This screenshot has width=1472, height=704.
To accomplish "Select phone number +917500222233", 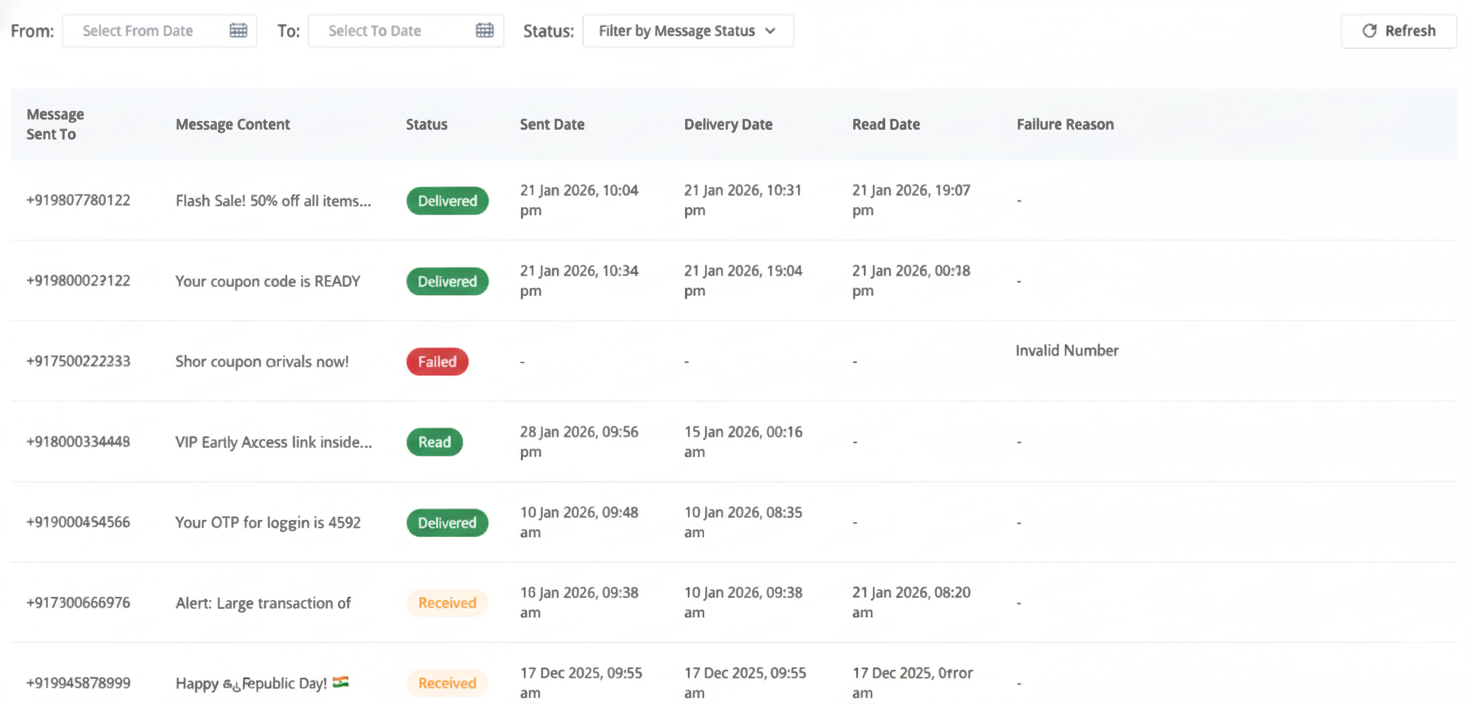I will coord(78,362).
